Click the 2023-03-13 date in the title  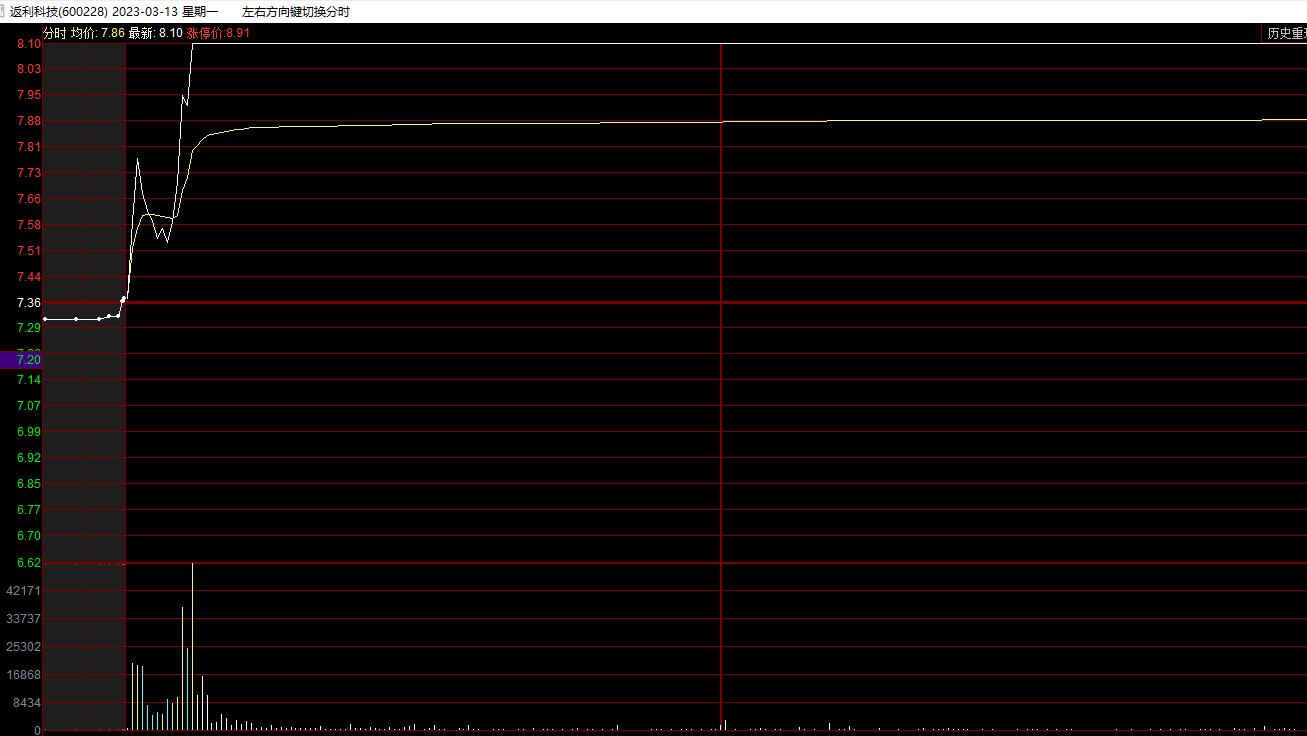[x=145, y=12]
